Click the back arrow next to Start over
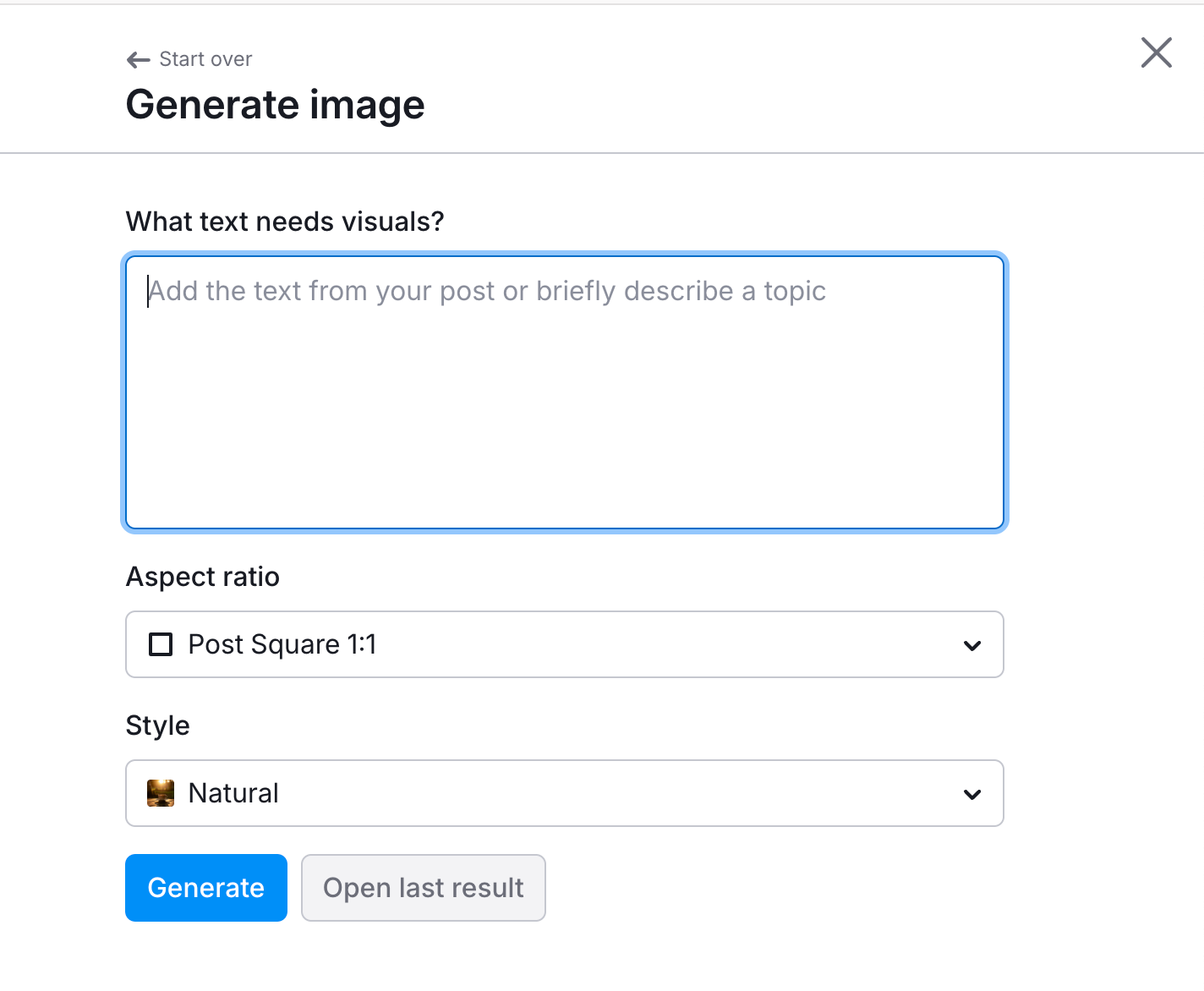The image size is (1204, 991). (137, 59)
